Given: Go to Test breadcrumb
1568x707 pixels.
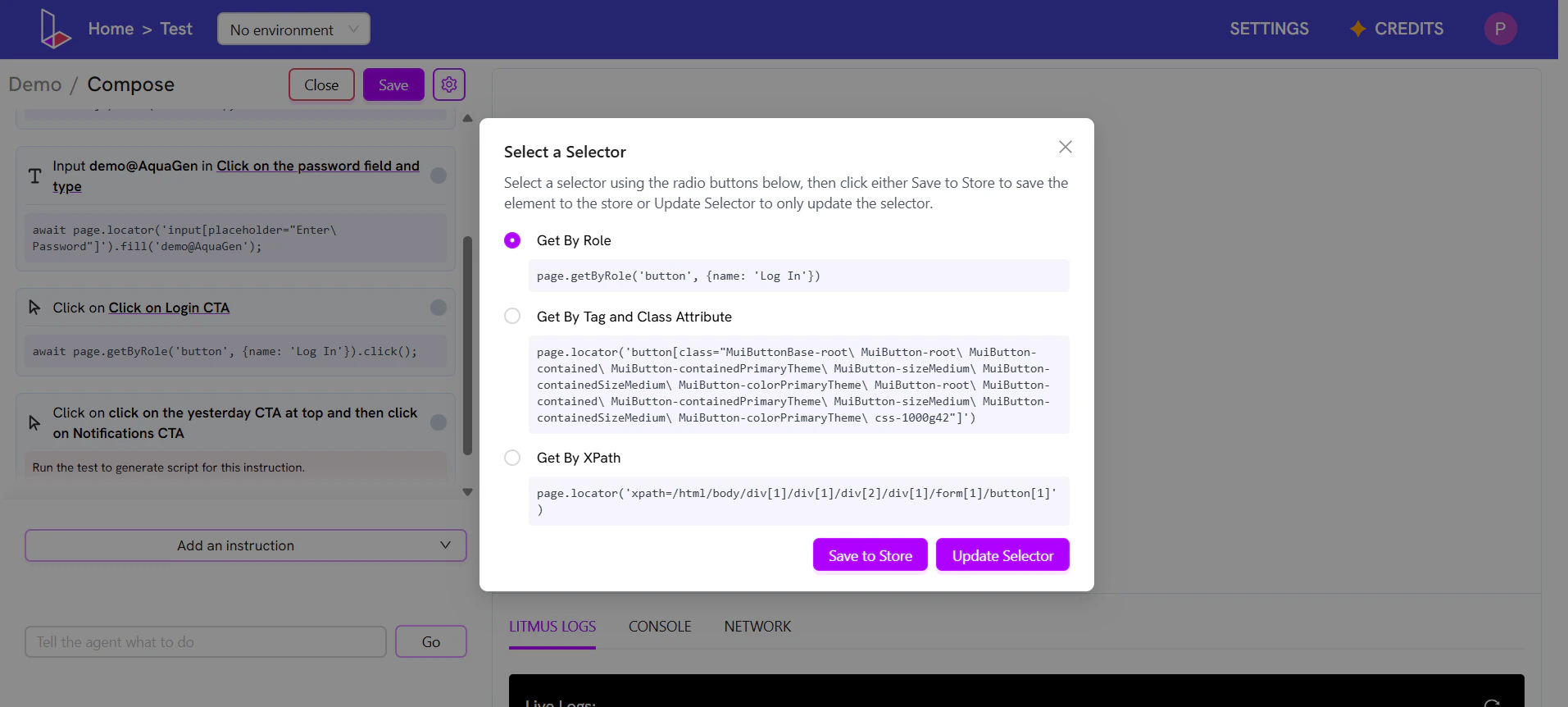Looking at the screenshot, I should click(x=176, y=29).
